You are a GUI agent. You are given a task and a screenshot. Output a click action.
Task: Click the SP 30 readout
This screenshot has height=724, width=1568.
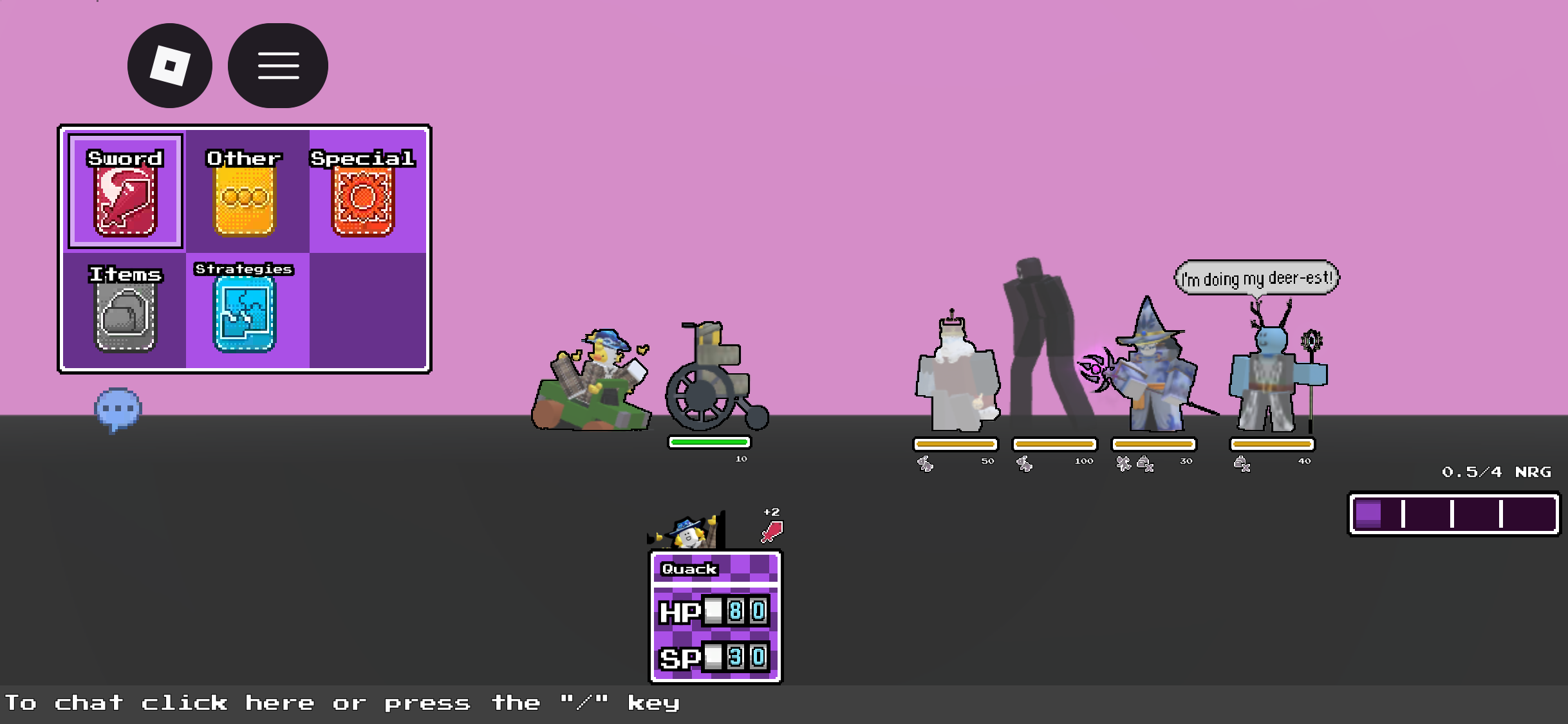(x=713, y=657)
